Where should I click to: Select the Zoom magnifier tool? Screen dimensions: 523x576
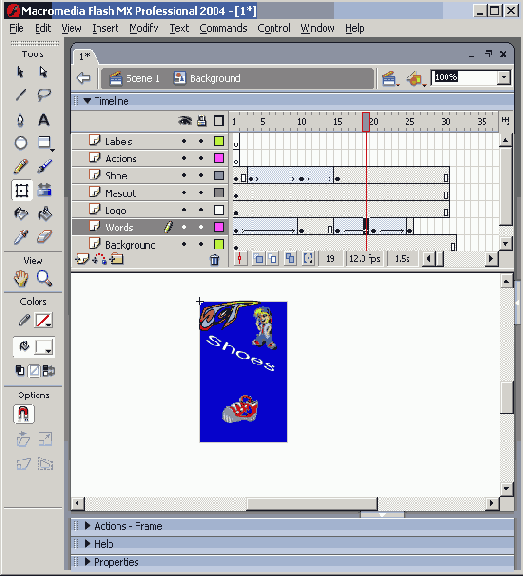coord(44,278)
